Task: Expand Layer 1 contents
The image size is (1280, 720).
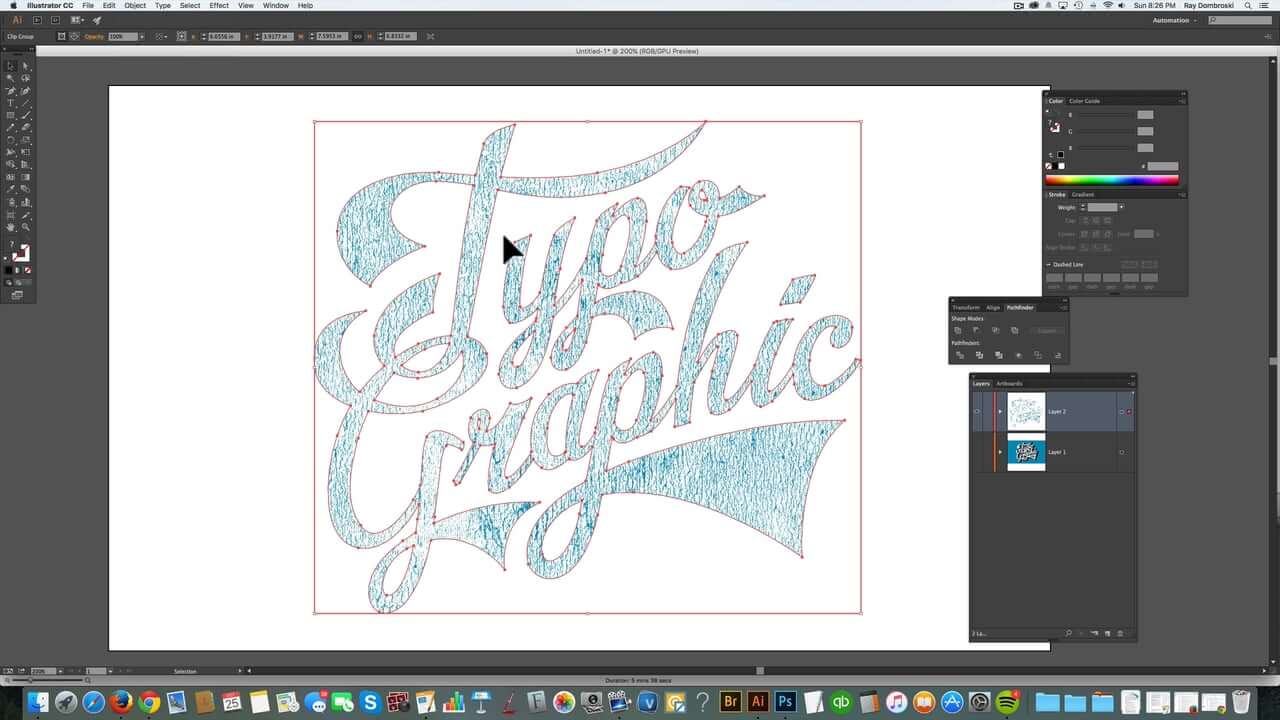Action: pyautogui.click(x=1000, y=452)
